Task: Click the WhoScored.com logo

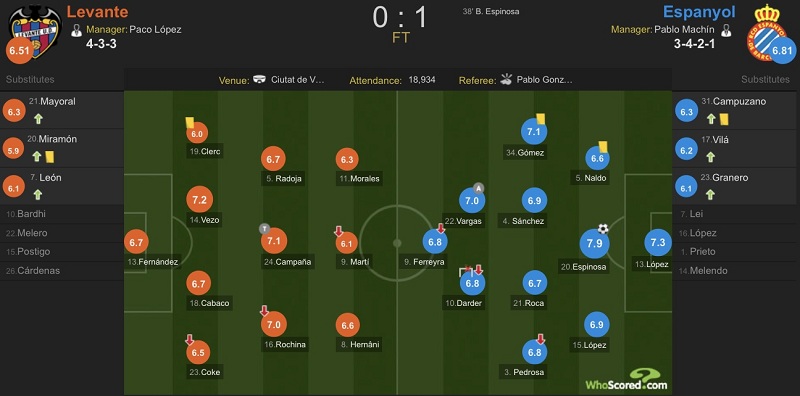Action: (x=627, y=379)
